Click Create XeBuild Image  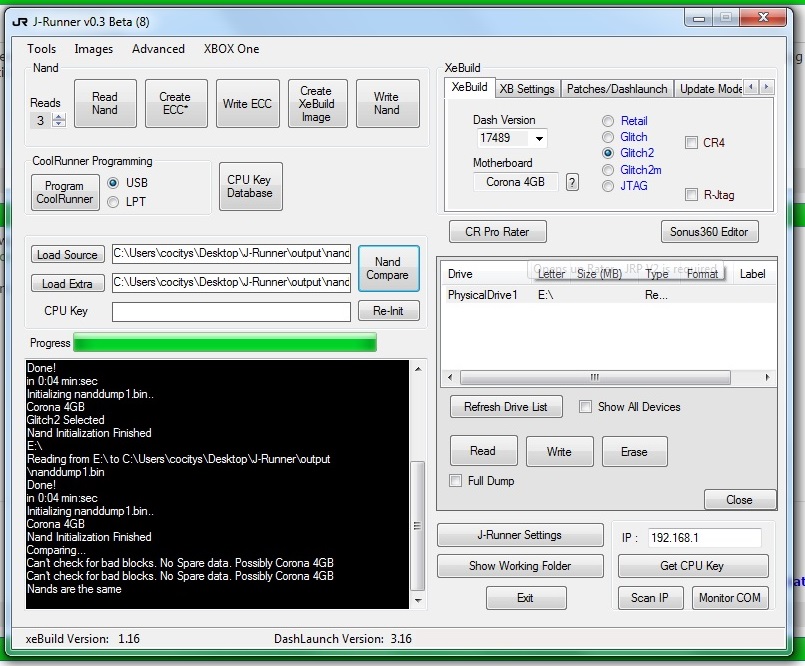318,103
